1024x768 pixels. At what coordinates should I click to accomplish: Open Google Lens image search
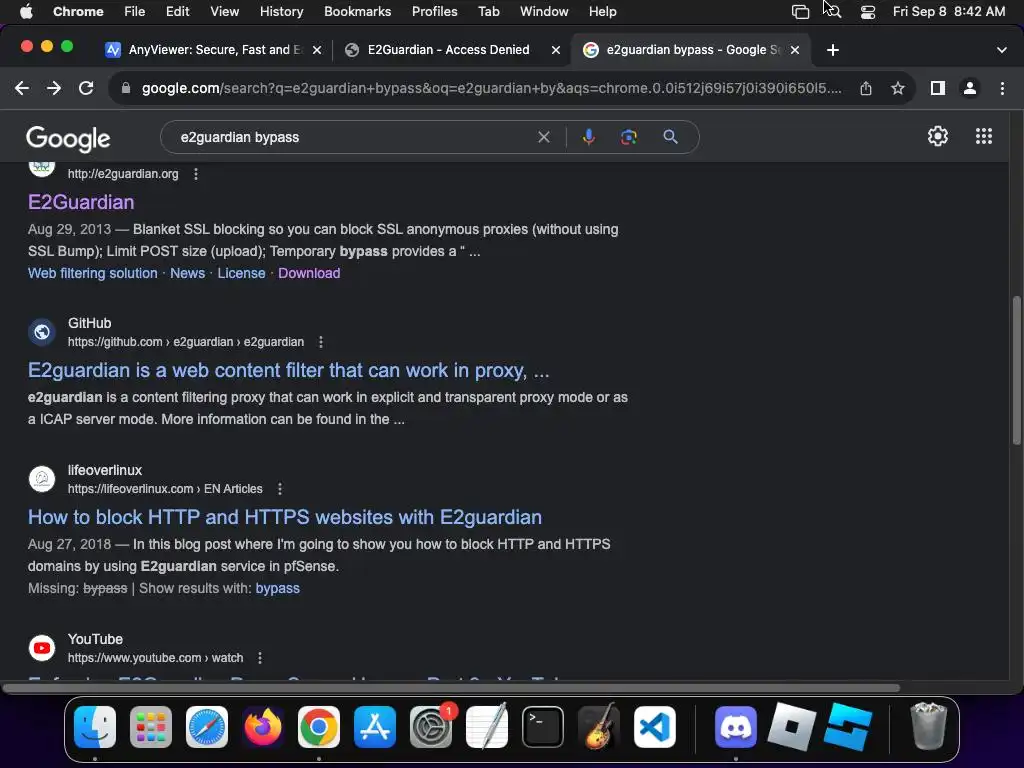click(628, 137)
